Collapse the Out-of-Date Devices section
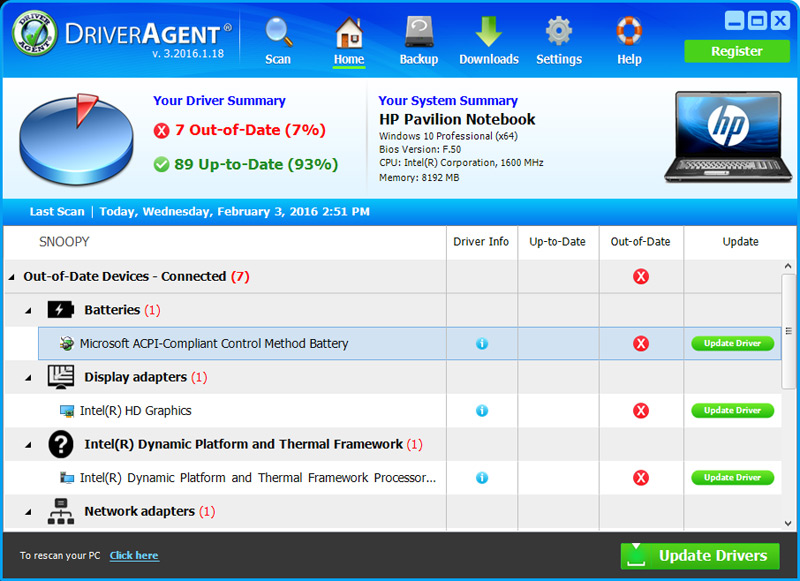 coord(12,276)
